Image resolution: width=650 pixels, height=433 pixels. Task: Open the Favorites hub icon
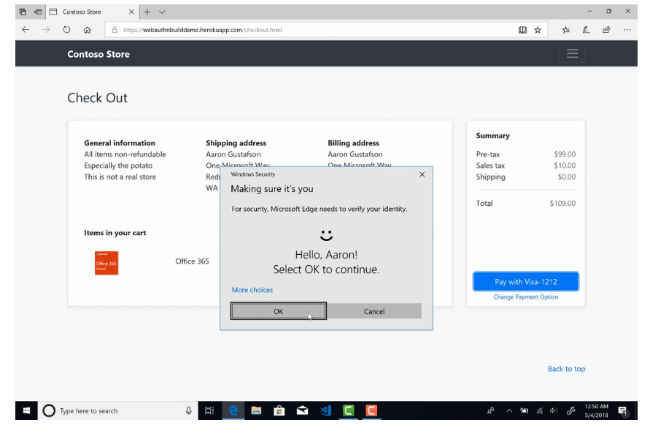(565, 29)
